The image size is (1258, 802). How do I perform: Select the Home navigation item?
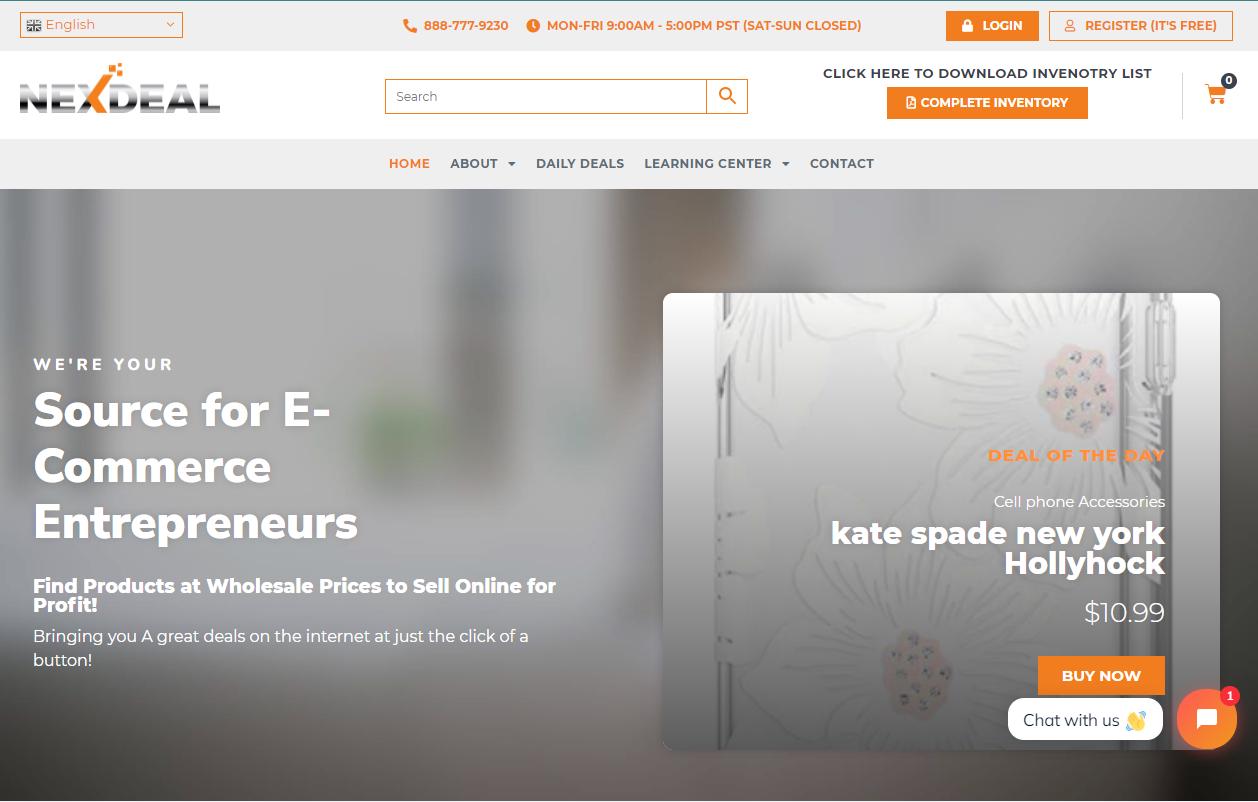(x=409, y=164)
